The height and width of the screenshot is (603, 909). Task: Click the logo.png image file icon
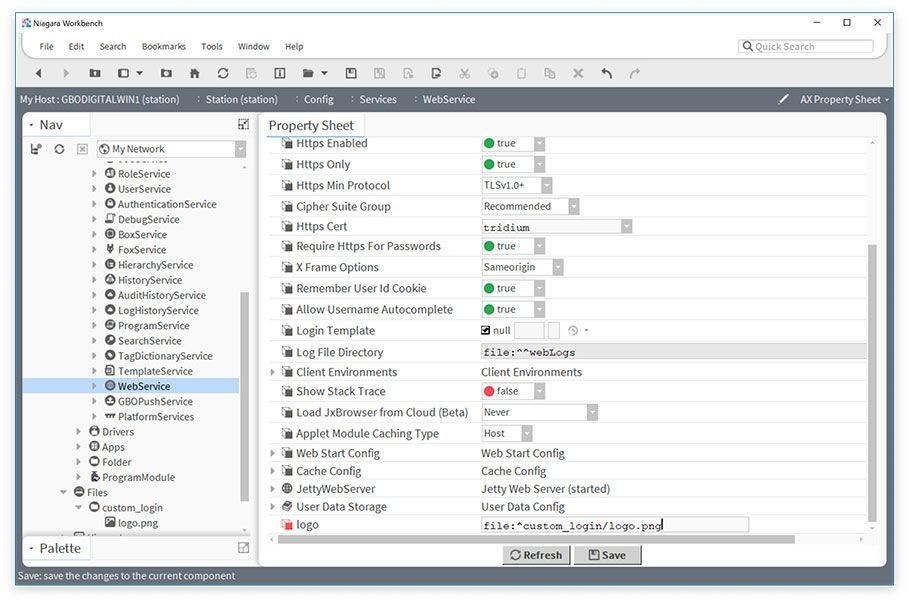click(110, 522)
